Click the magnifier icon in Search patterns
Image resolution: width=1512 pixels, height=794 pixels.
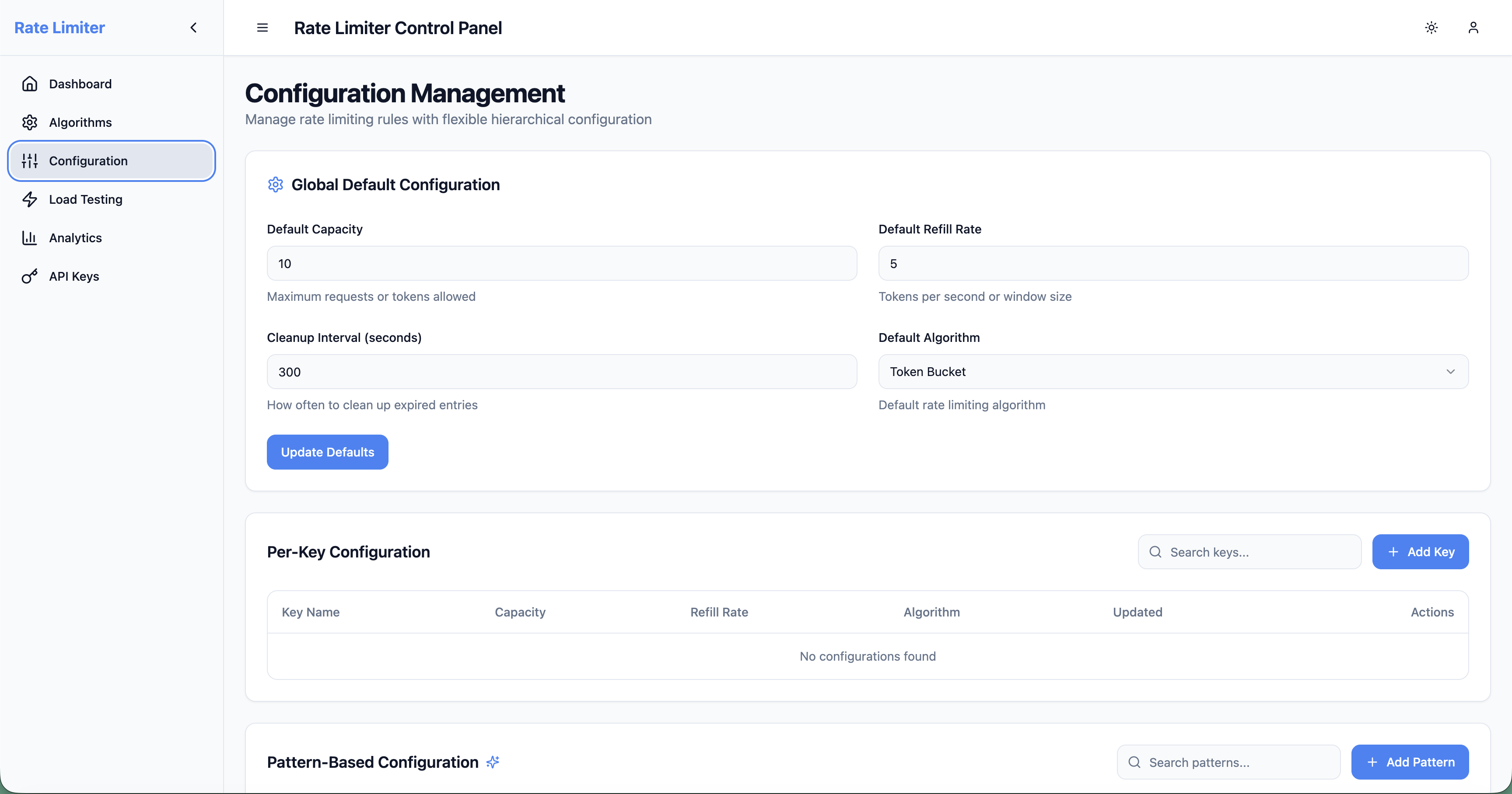coord(1134,763)
